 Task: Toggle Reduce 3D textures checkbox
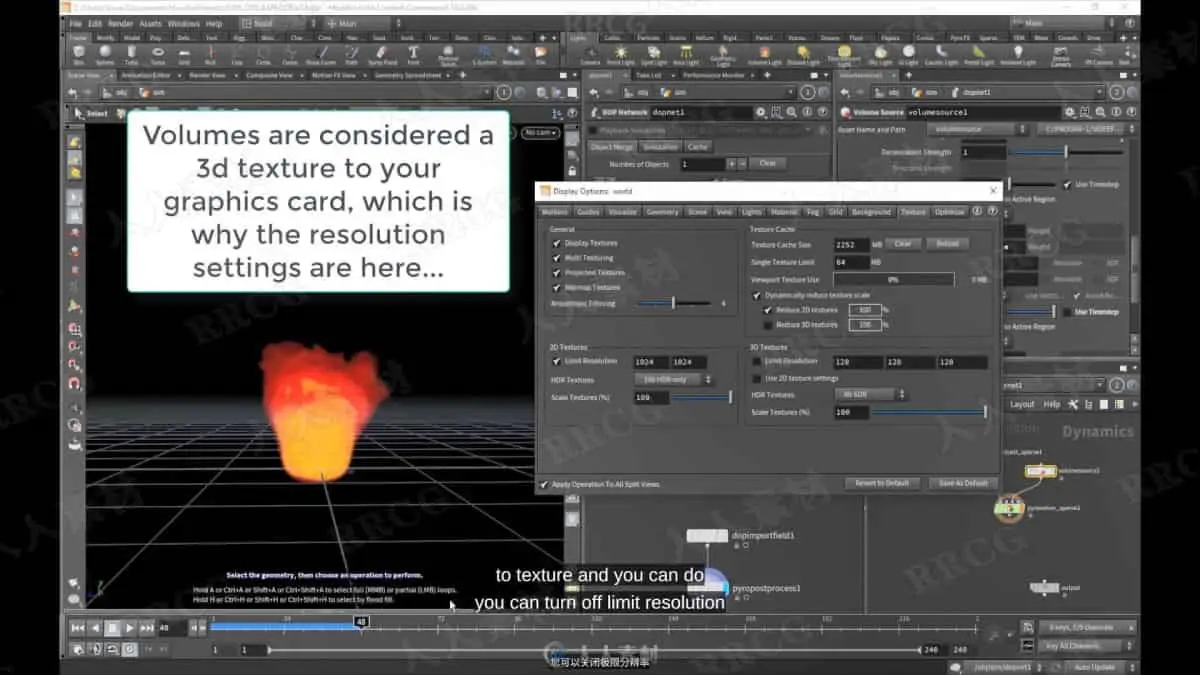(768, 325)
